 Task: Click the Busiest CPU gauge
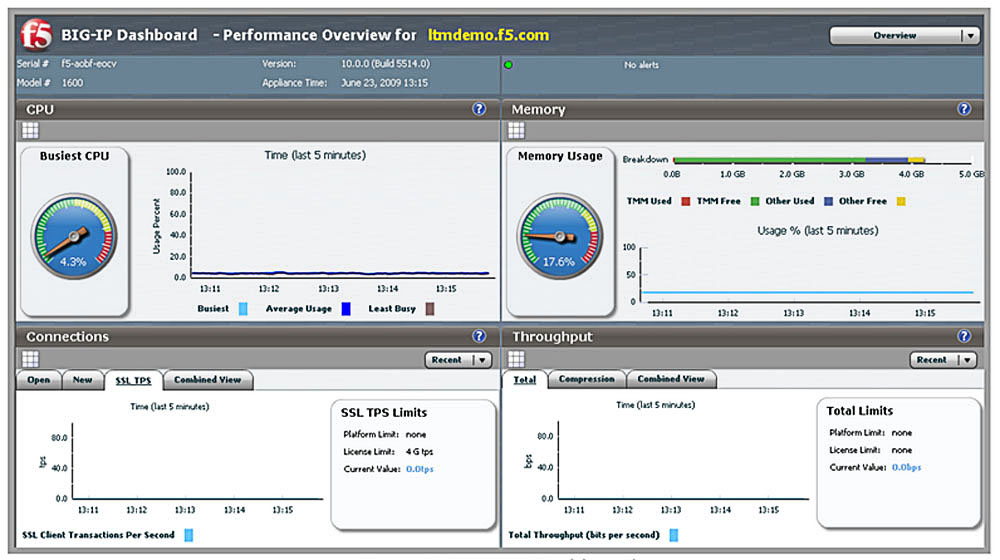pyautogui.click(x=74, y=236)
